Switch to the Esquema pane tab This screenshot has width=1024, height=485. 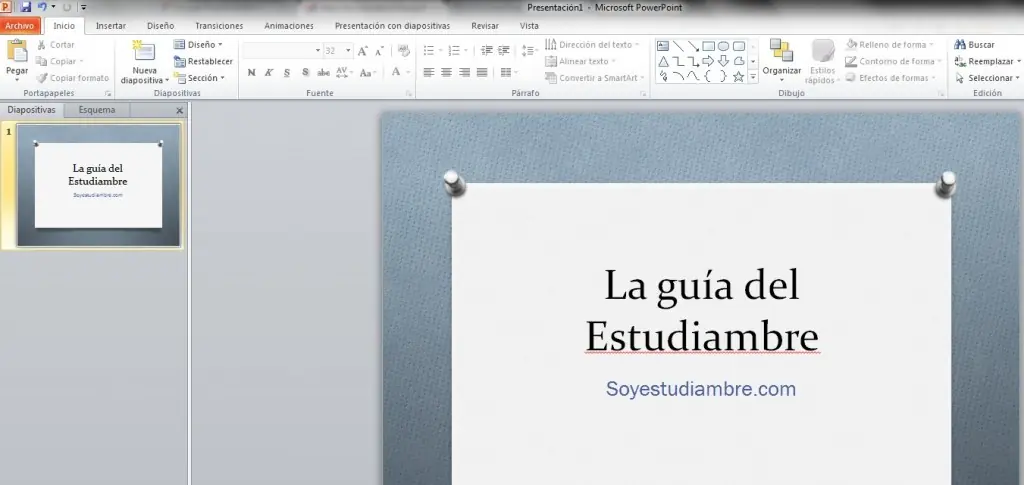coord(97,110)
